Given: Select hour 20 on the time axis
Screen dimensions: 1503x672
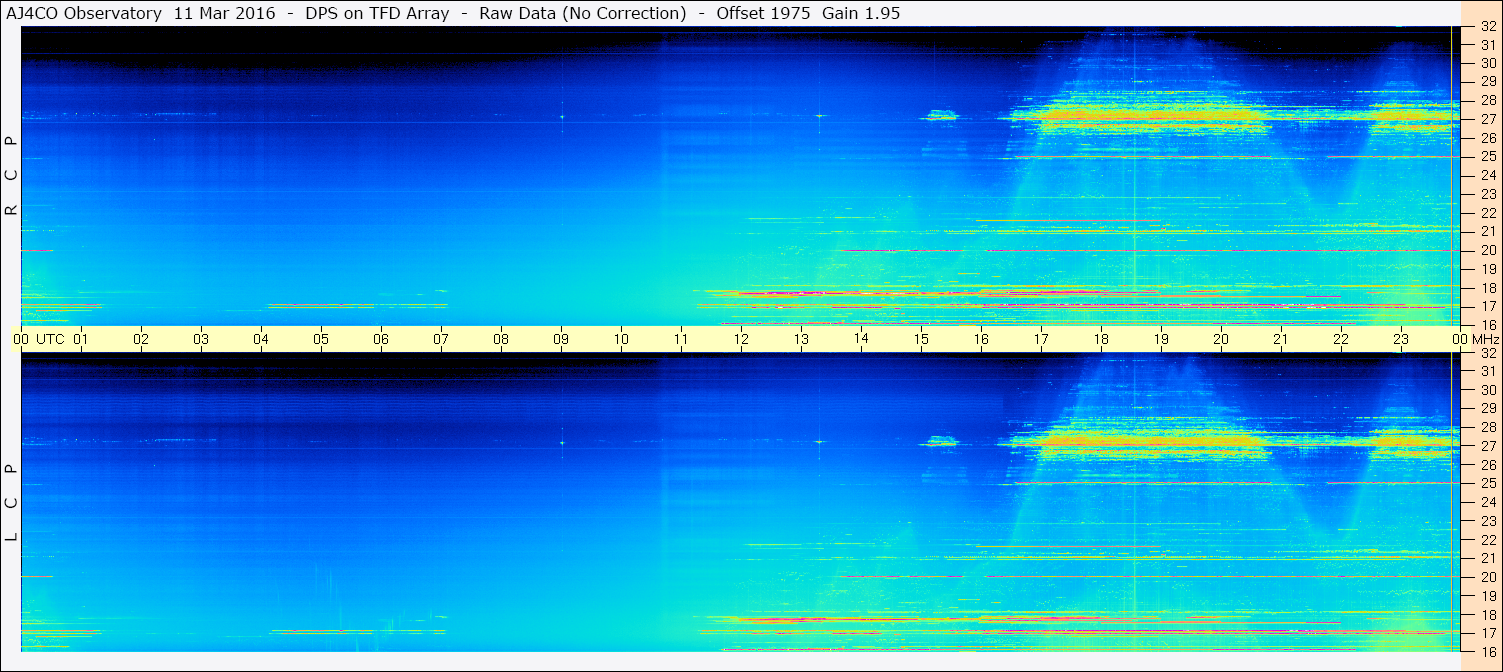Looking at the screenshot, I should click(x=1221, y=339).
